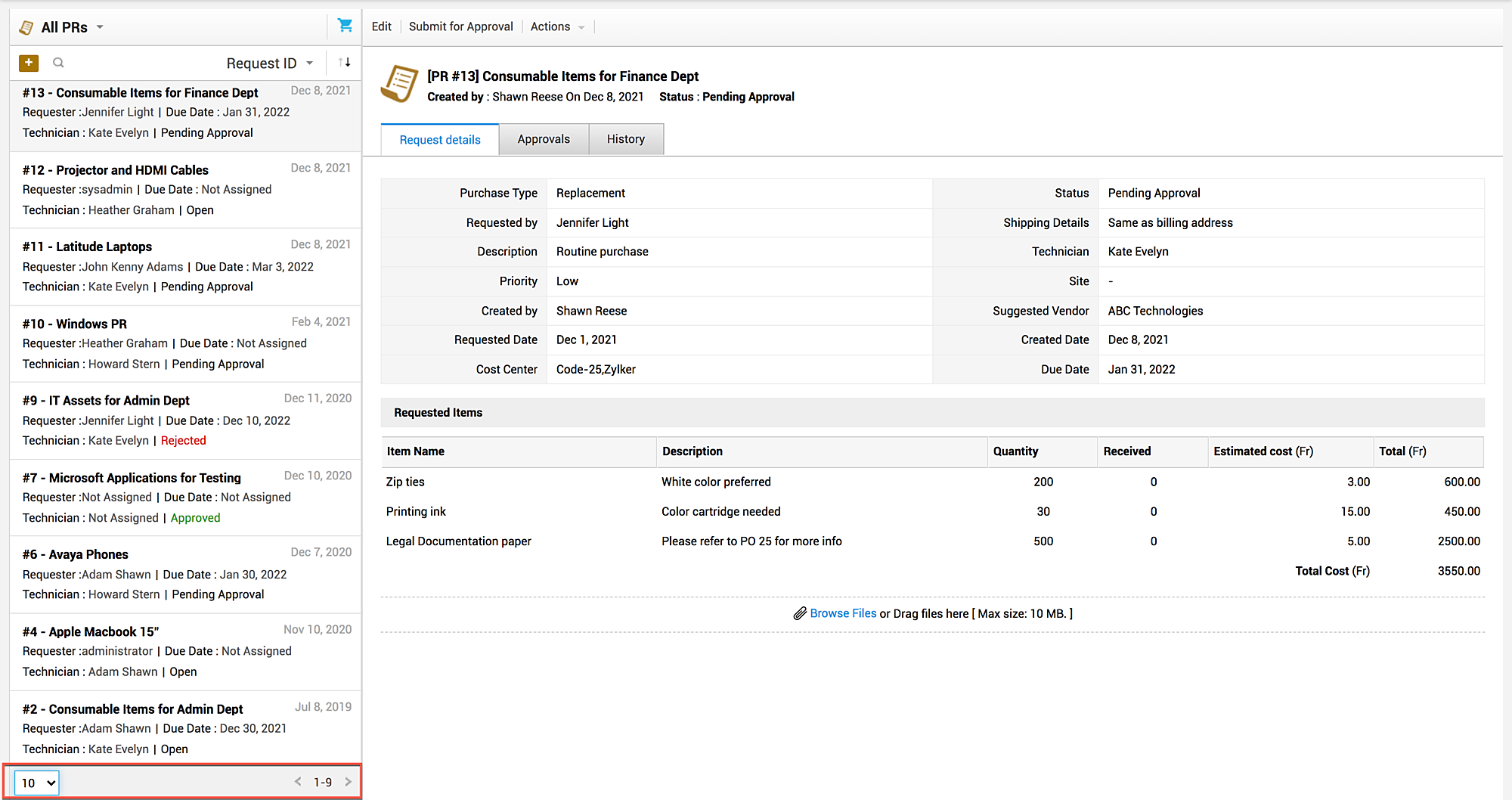
Task: Click the Browse Files link
Action: [843, 613]
